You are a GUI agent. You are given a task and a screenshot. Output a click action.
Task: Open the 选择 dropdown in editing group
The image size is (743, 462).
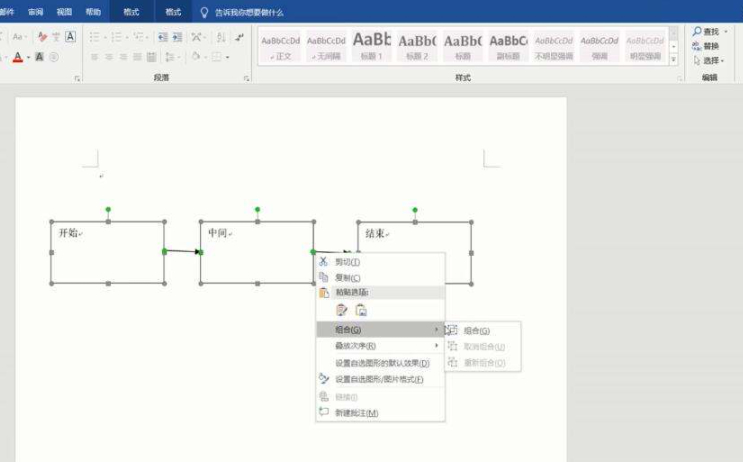pos(708,61)
